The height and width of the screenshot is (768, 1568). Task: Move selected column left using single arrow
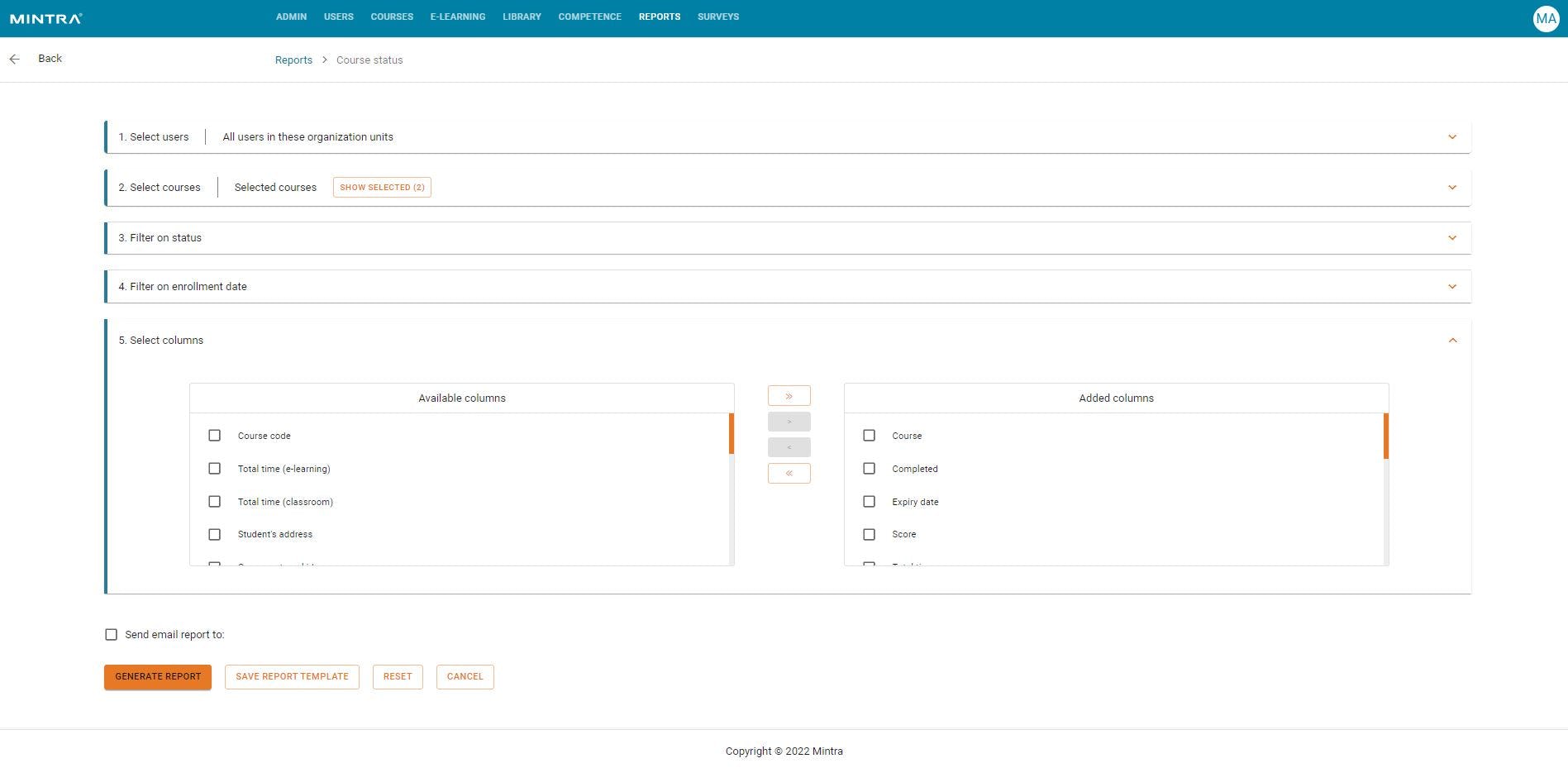coord(789,446)
